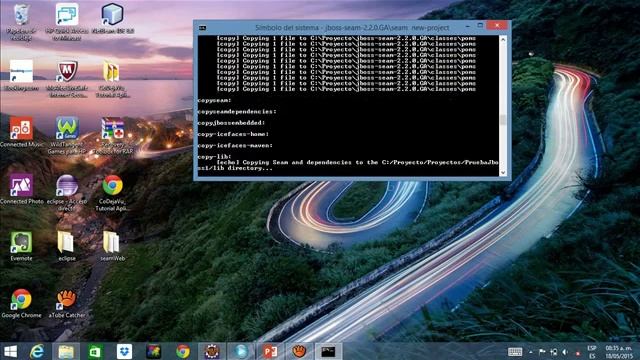Open the Google Chrome desktop shortcut
Viewport: 640px width, 360px height.
pyautogui.click(x=21, y=303)
